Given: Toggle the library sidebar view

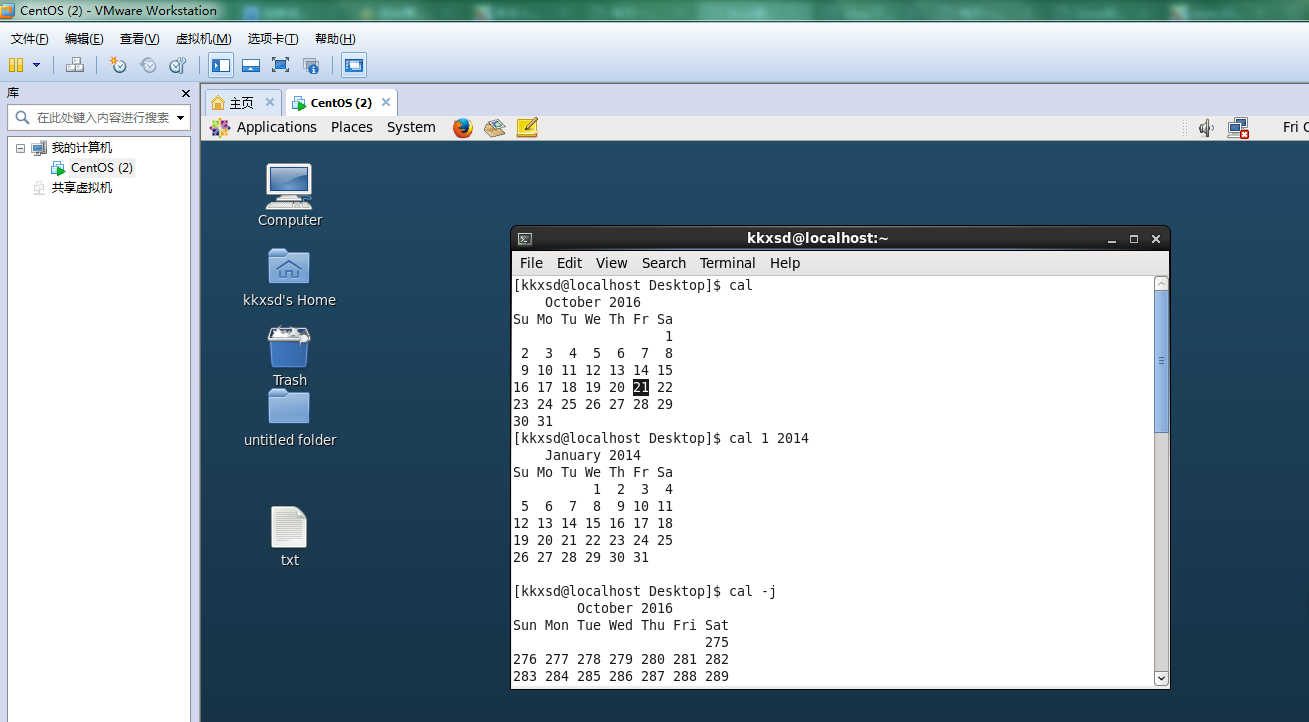Looking at the screenshot, I should click(221, 65).
